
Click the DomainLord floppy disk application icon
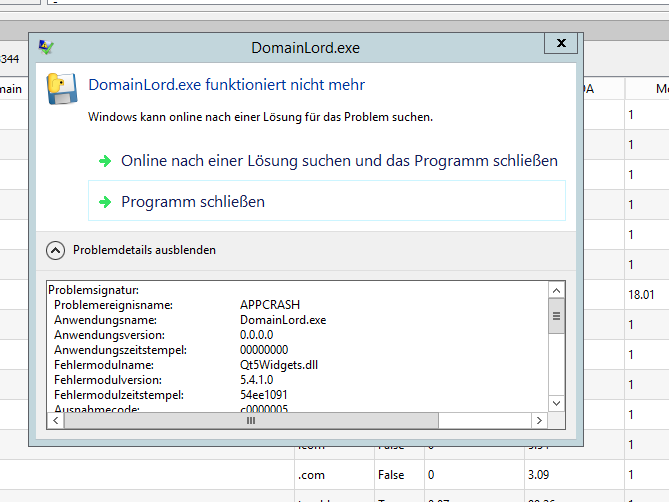pyautogui.click(x=62, y=89)
